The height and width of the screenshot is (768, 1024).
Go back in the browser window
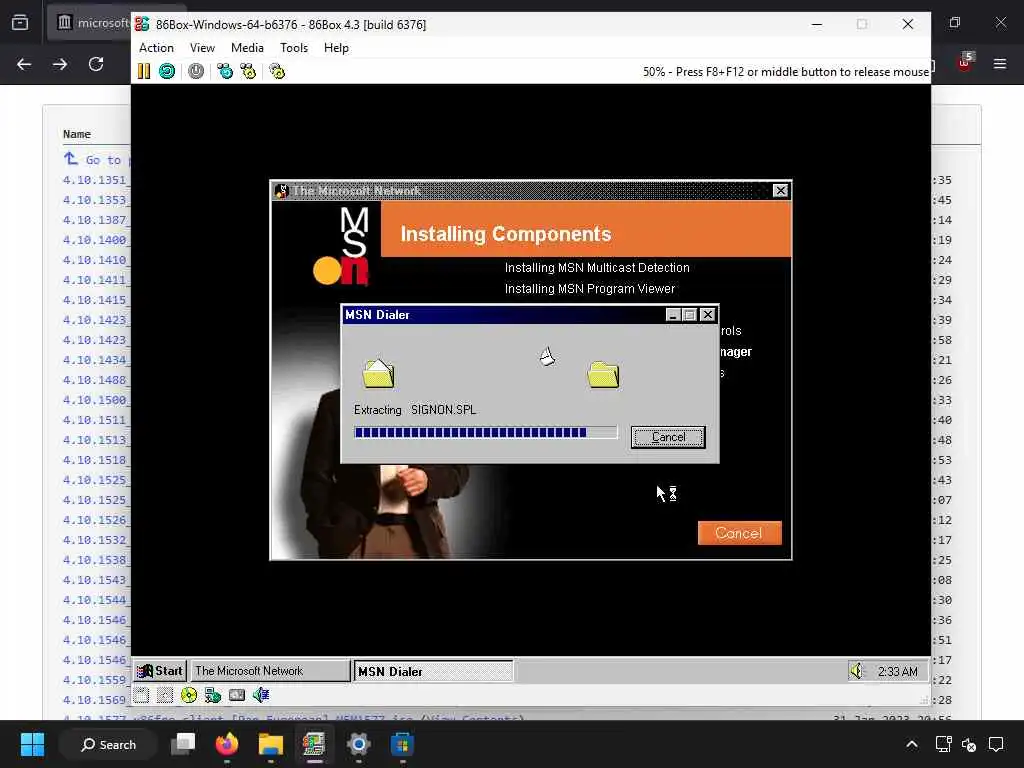pos(24,64)
